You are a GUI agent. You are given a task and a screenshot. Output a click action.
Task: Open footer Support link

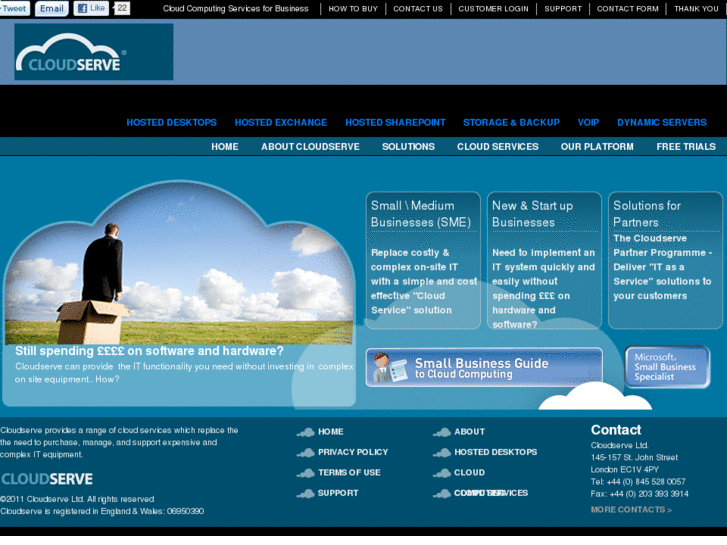[x=338, y=493]
